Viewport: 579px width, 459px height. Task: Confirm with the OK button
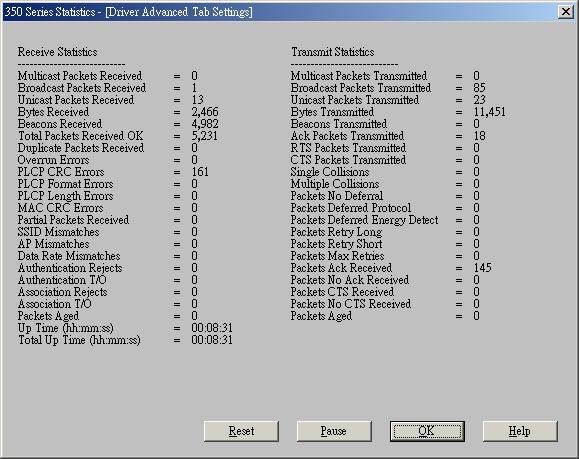(x=427, y=431)
